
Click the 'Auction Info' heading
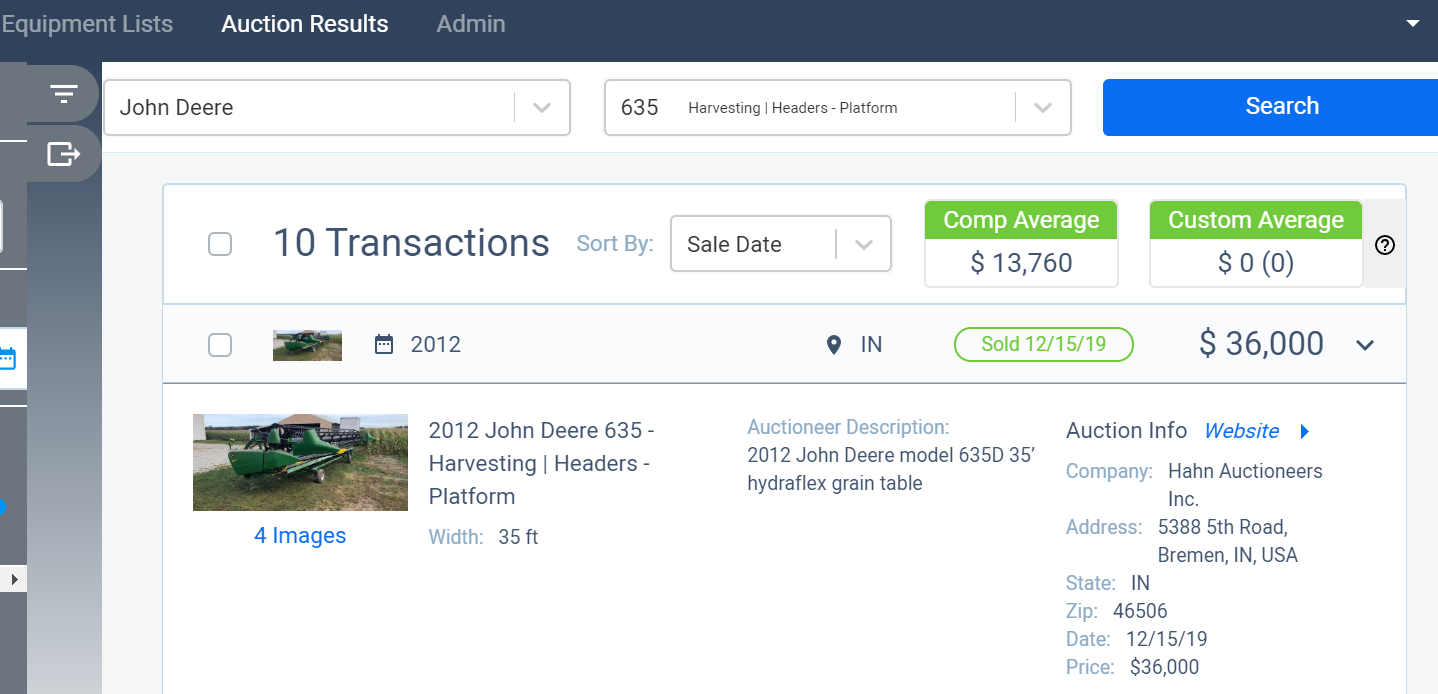[1126, 431]
